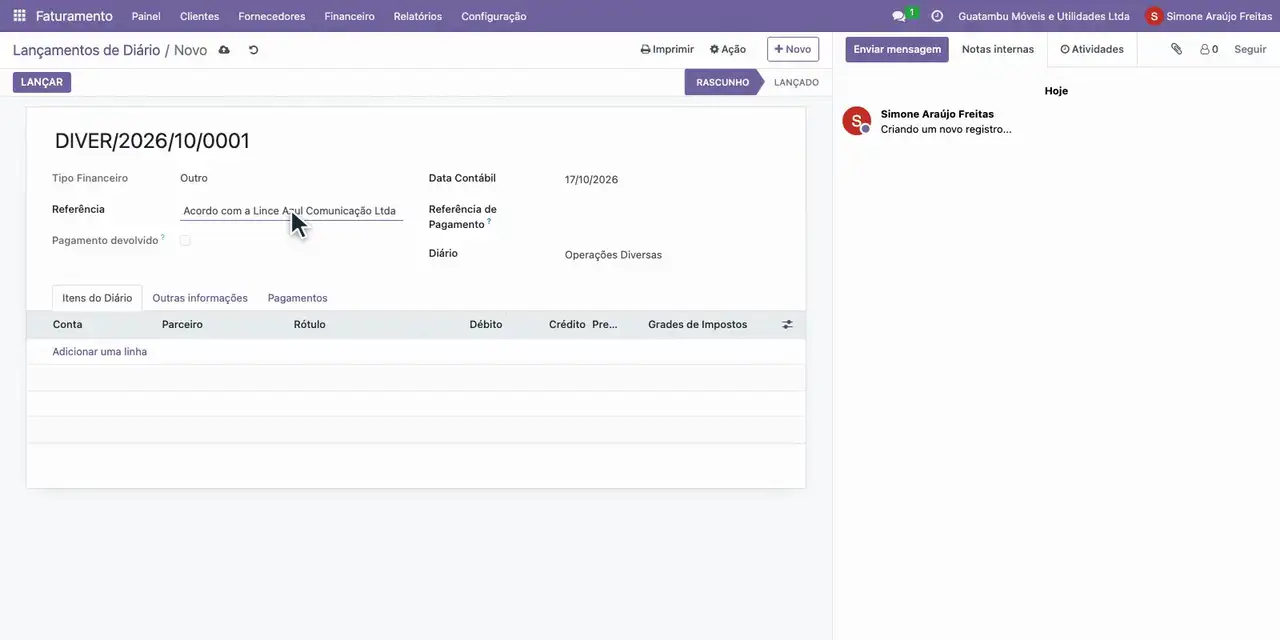Image resolution: width=1280 pixels, height=640 pixels.
Task: Open the Atividades button in chatter
Action: click(1092, 49)
